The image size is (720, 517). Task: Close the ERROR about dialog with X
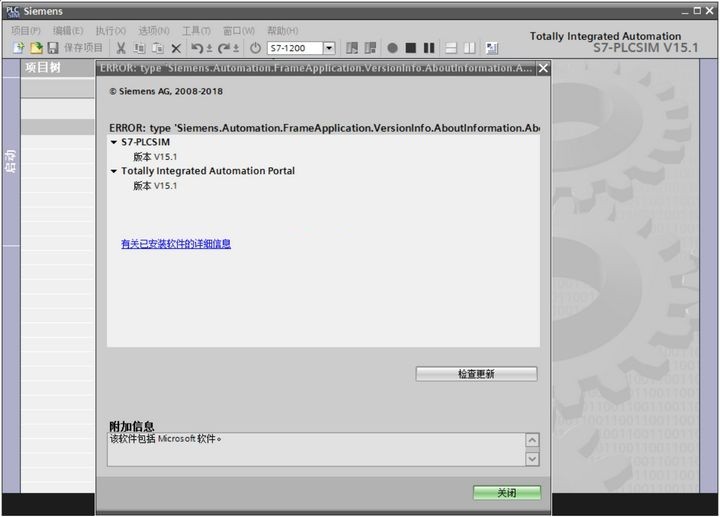[543, 68]
